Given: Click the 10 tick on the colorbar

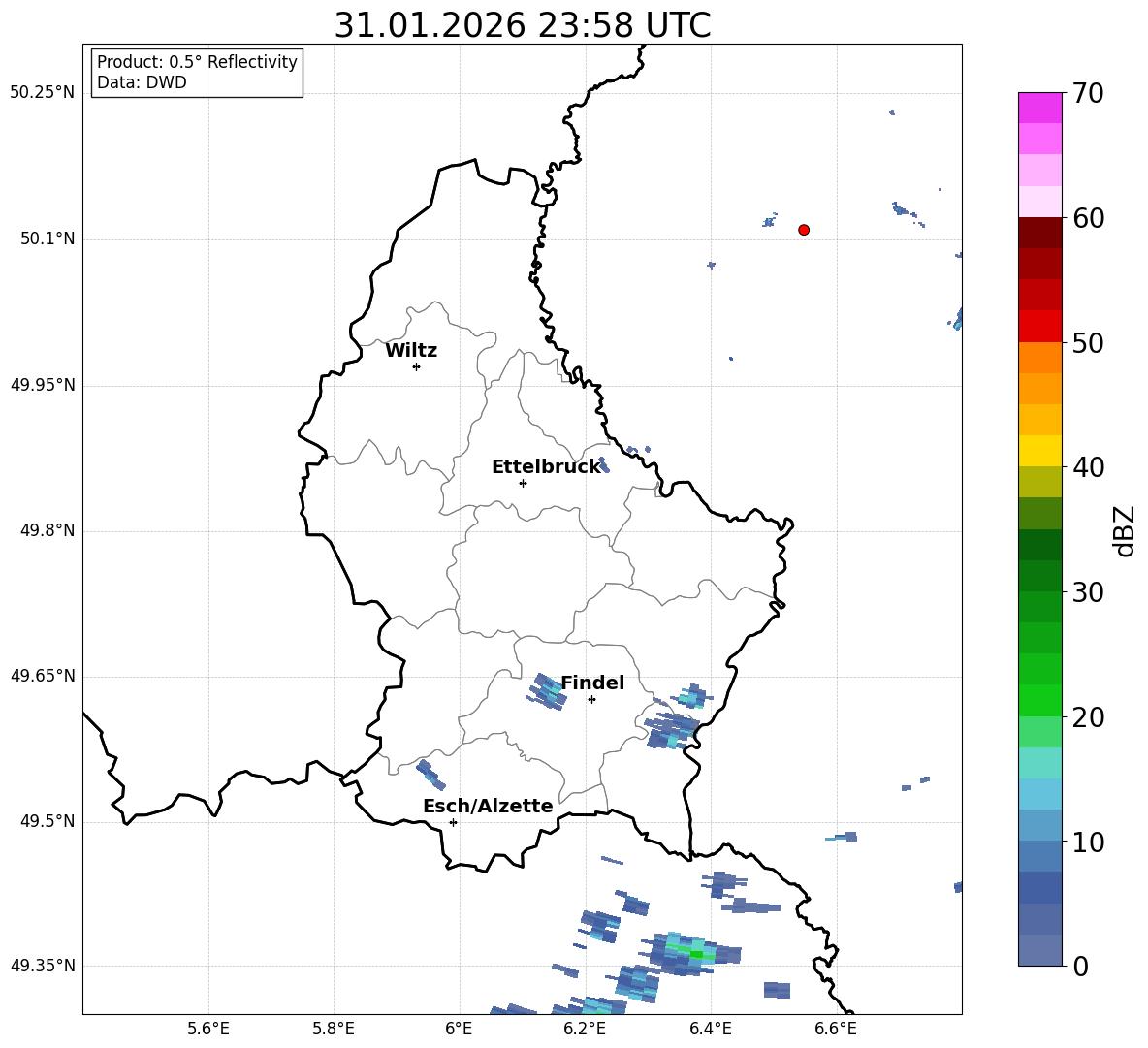Looking at the screenshot, I should [x=1088, y=842].
